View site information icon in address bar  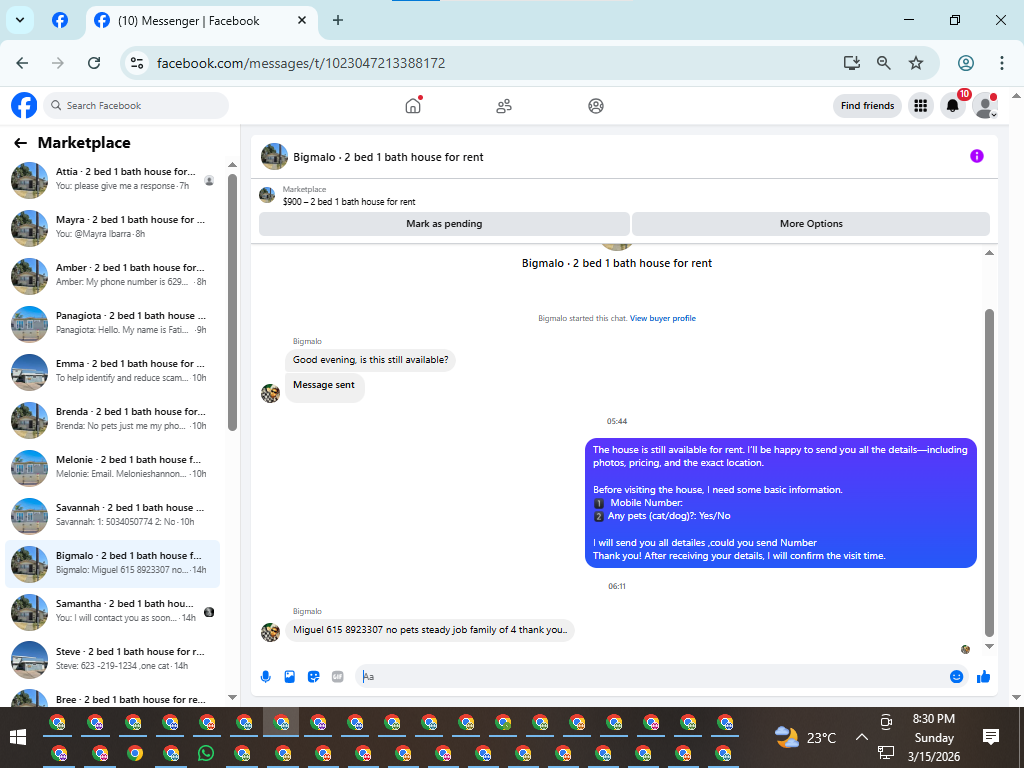[x=137, y=63]
